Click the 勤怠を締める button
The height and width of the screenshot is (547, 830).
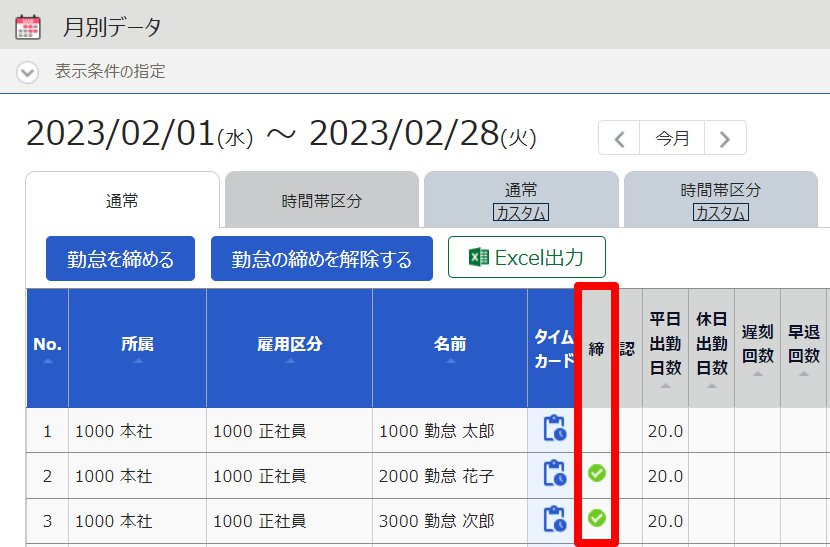pyautogui.click(x=120, y=258)
